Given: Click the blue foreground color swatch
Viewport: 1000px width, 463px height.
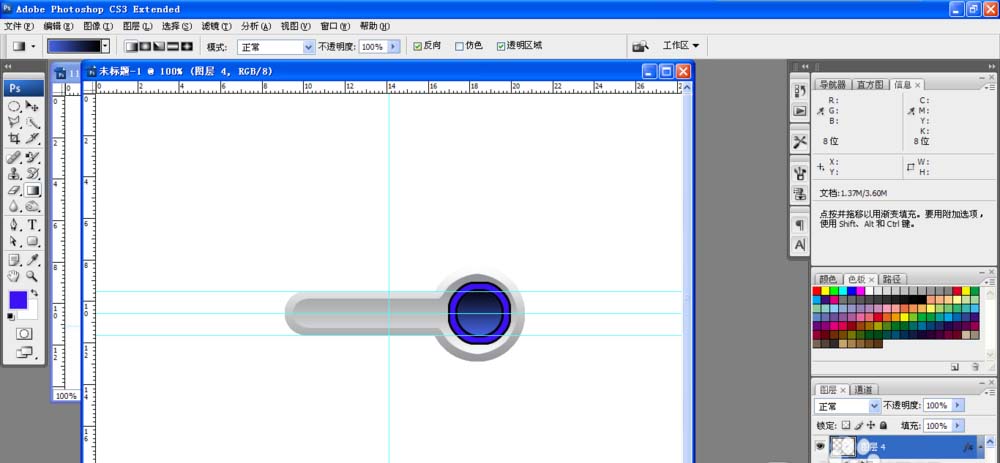Looking at the screenshot, I should point(18,300).
